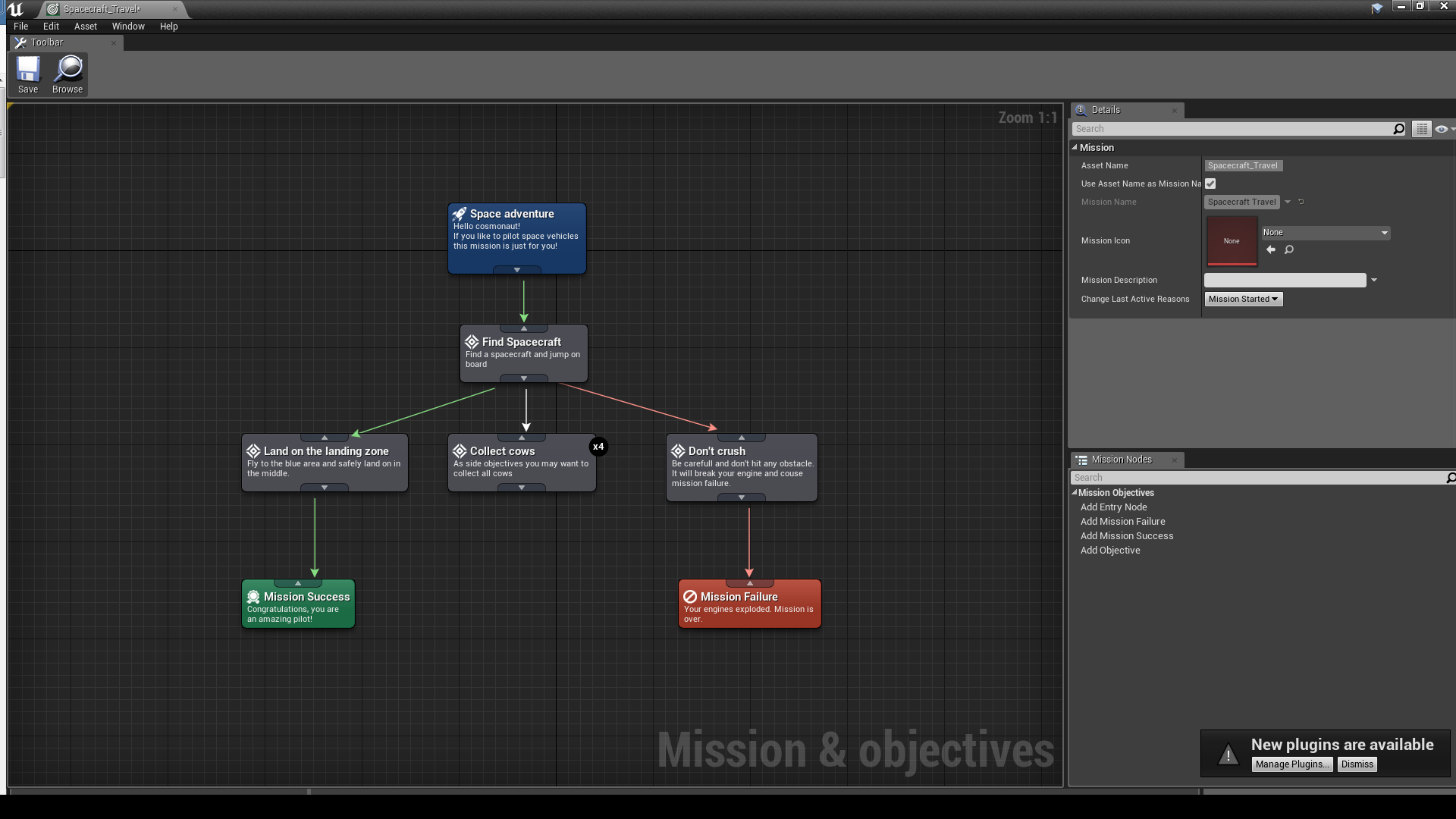
Task: Toggle Use Asset Name as Mission Name checkbox
Action: click(x=1210, y=183)
